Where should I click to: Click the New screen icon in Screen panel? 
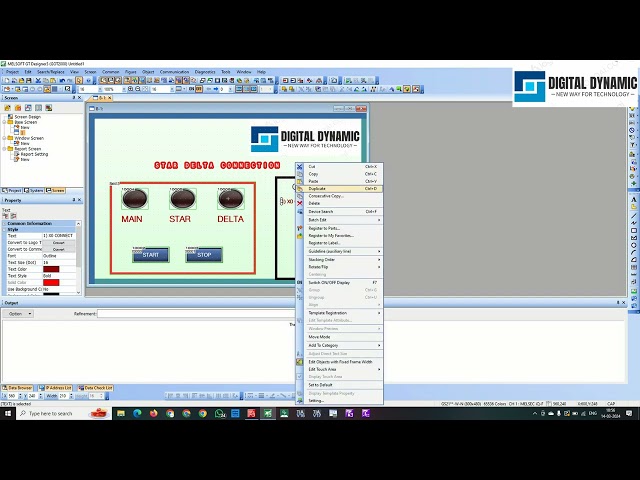coord(7,108)
